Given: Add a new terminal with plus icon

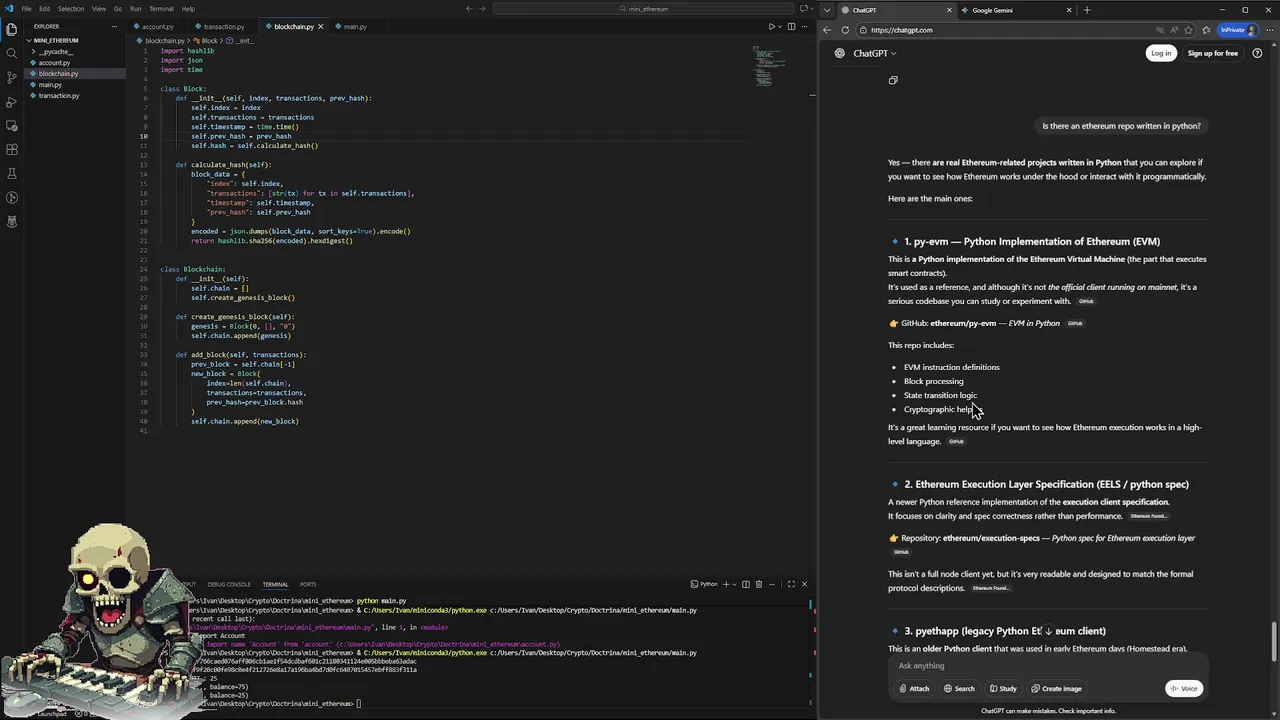Looking at the screenshot, I should 727,584.
